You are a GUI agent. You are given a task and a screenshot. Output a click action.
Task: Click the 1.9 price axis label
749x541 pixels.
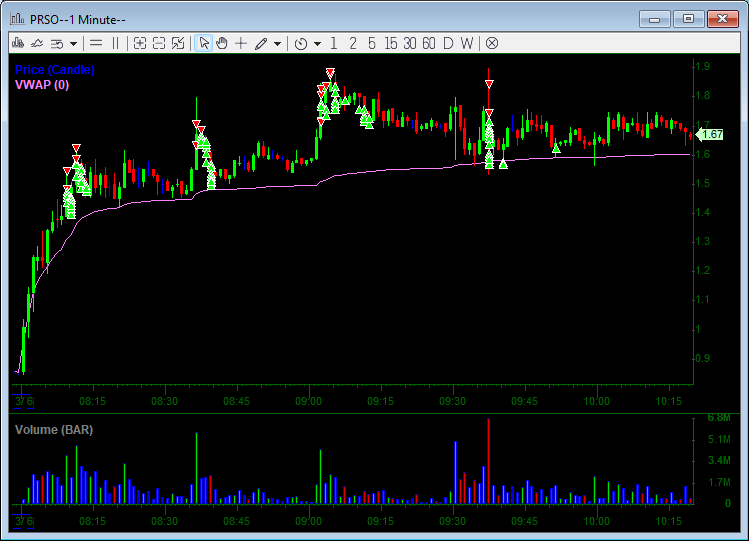[x=702, y=66]
